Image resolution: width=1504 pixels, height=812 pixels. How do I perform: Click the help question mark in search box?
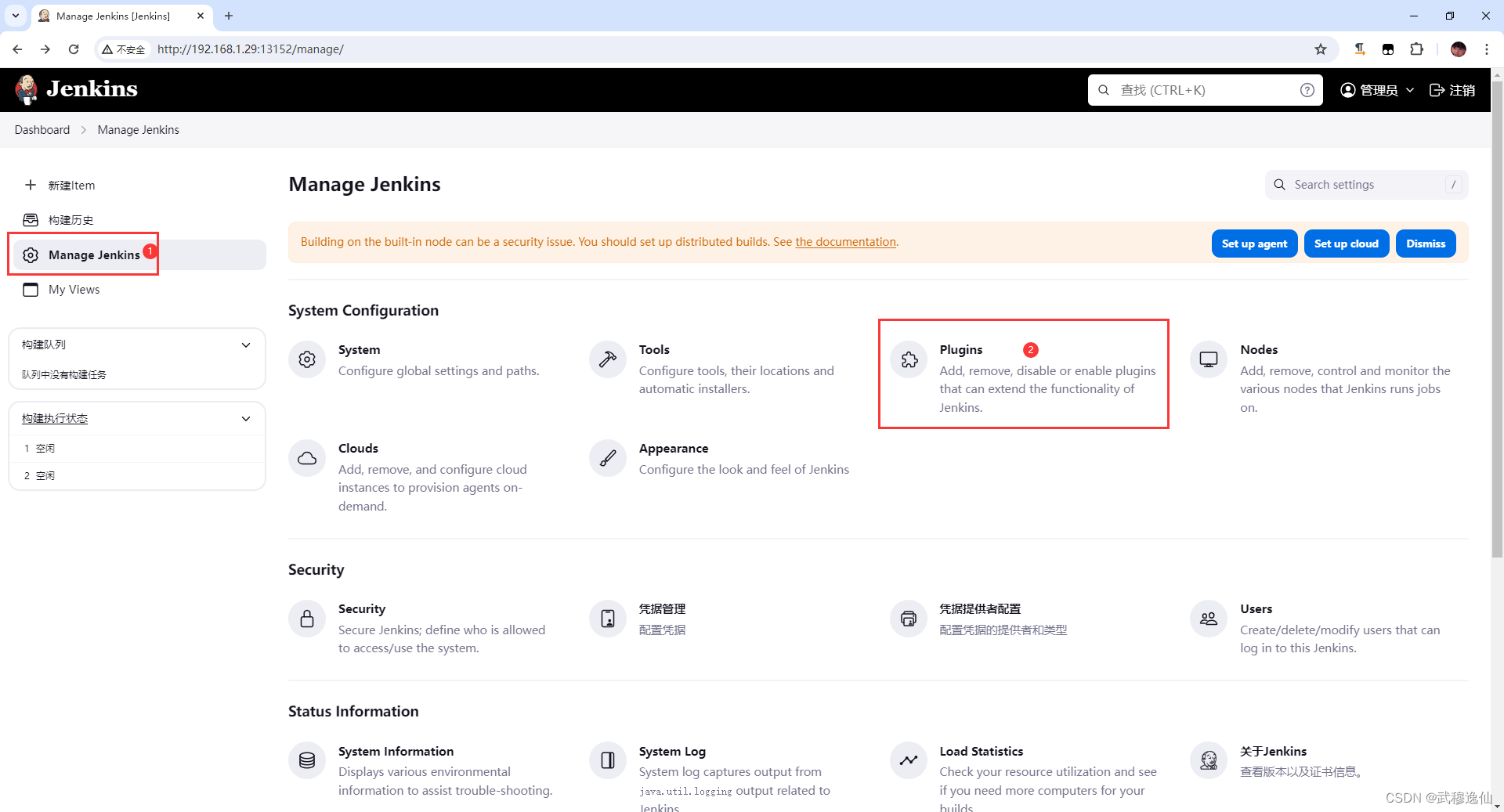1307,90
